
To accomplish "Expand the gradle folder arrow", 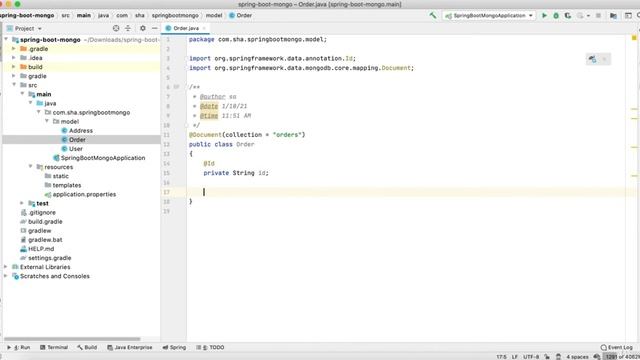I will pos(13,76).
